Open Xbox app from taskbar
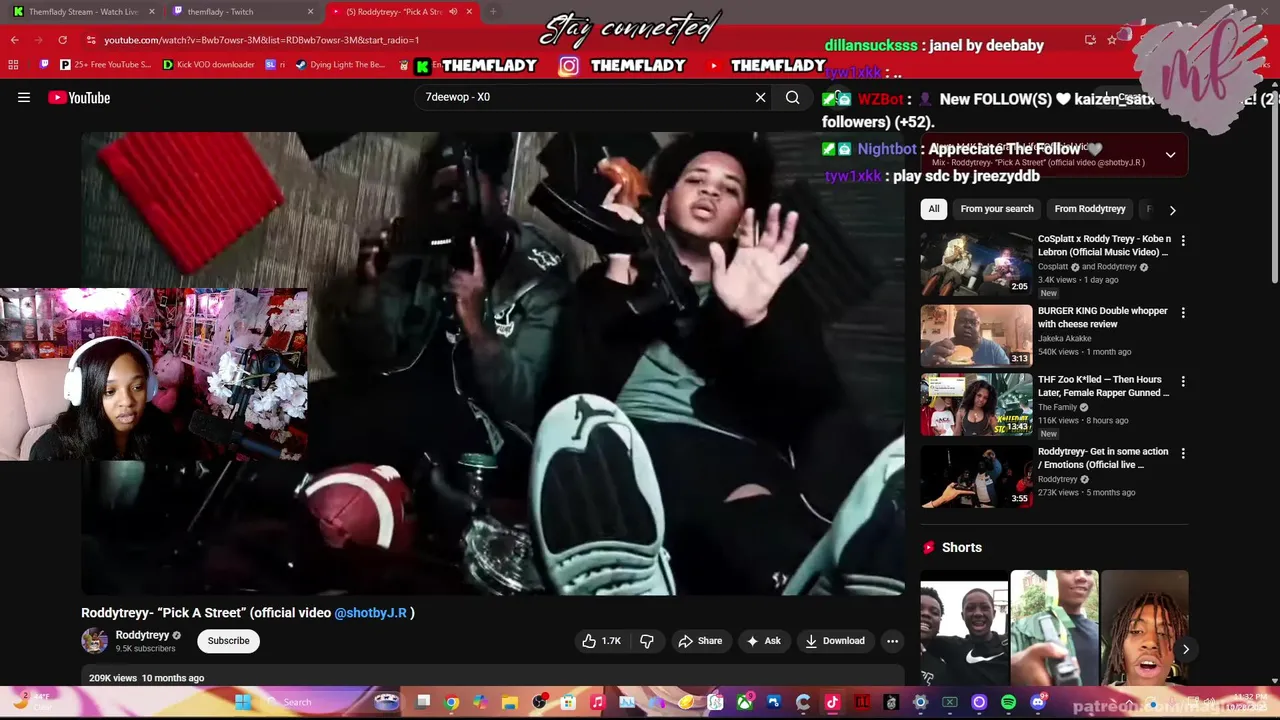This screenshot has width=1280, height=720. pos(744,702)
